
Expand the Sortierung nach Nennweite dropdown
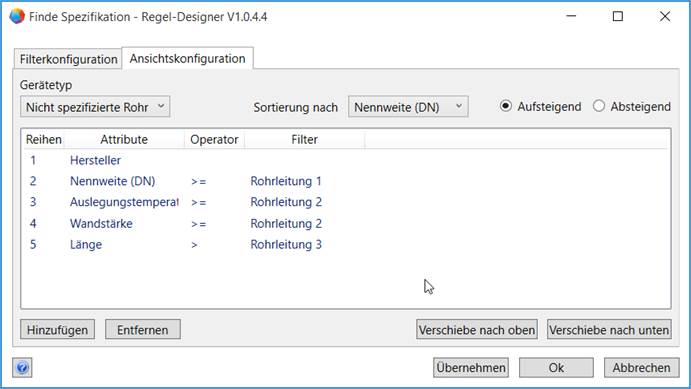(x=408, y=107)
